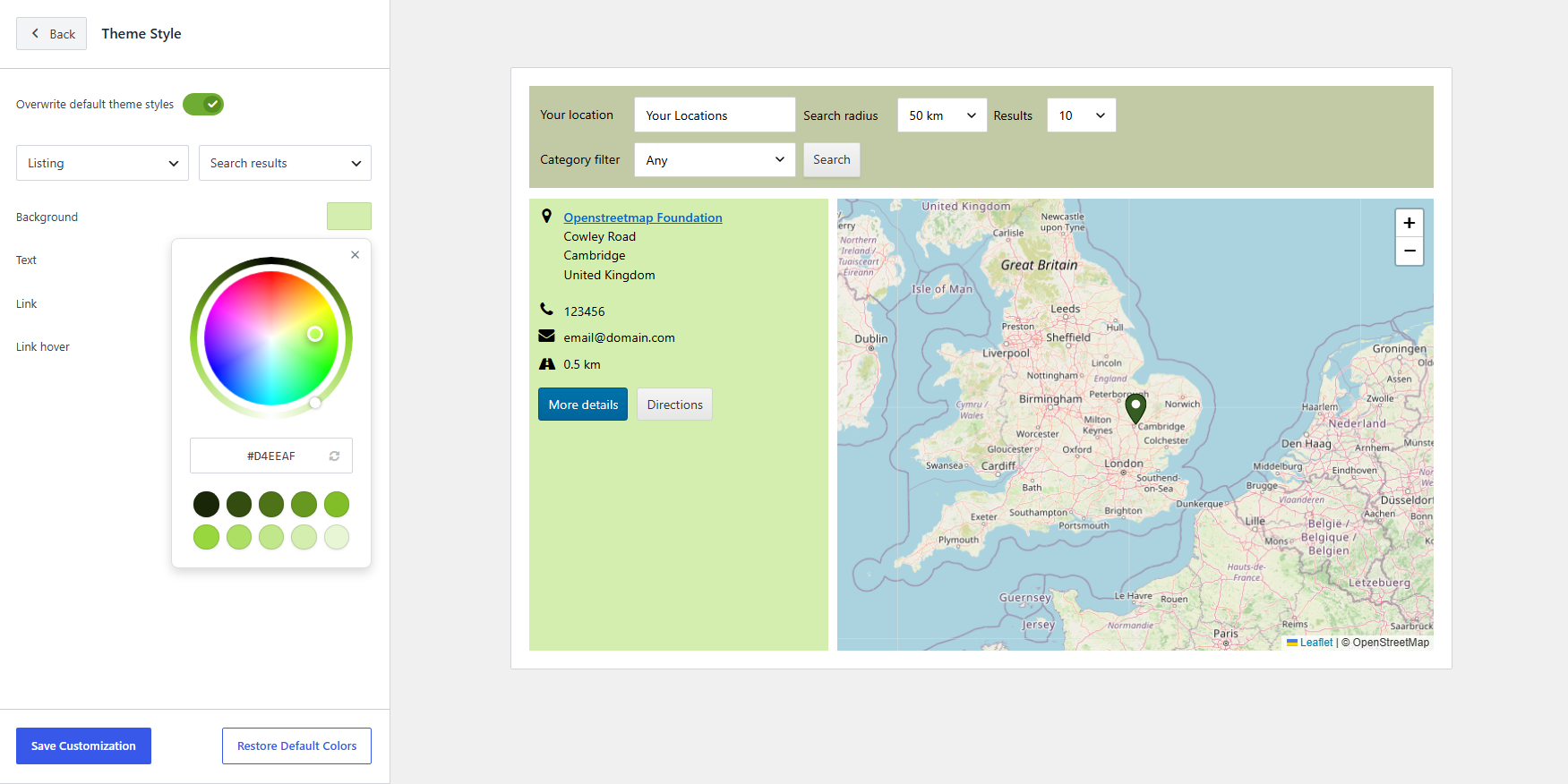Click the 0.5 km distance text
This screenshot has height=784, width=1568.
tap(582, 364)
